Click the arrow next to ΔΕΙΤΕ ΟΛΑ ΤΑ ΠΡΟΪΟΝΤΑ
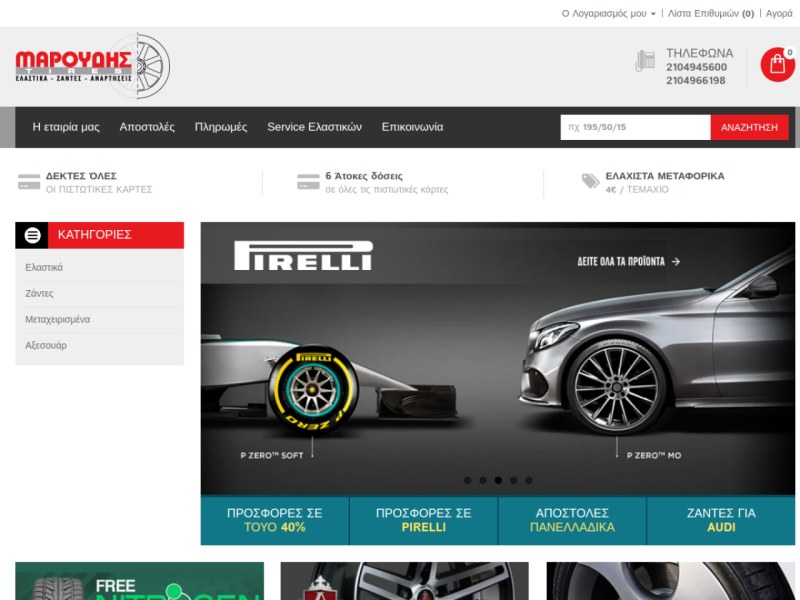Image resolution: width=800 pixels, height=600 pixels. 676,261
